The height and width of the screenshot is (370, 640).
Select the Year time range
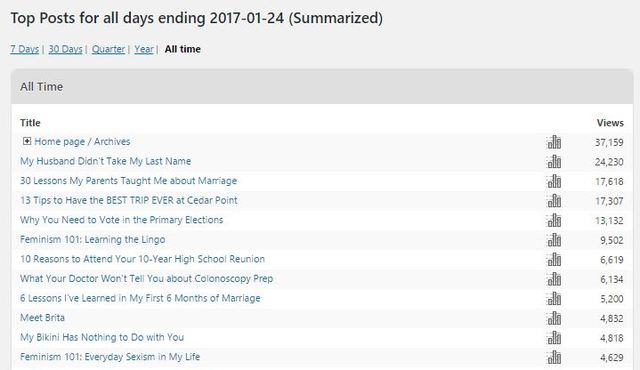point(144,49)
